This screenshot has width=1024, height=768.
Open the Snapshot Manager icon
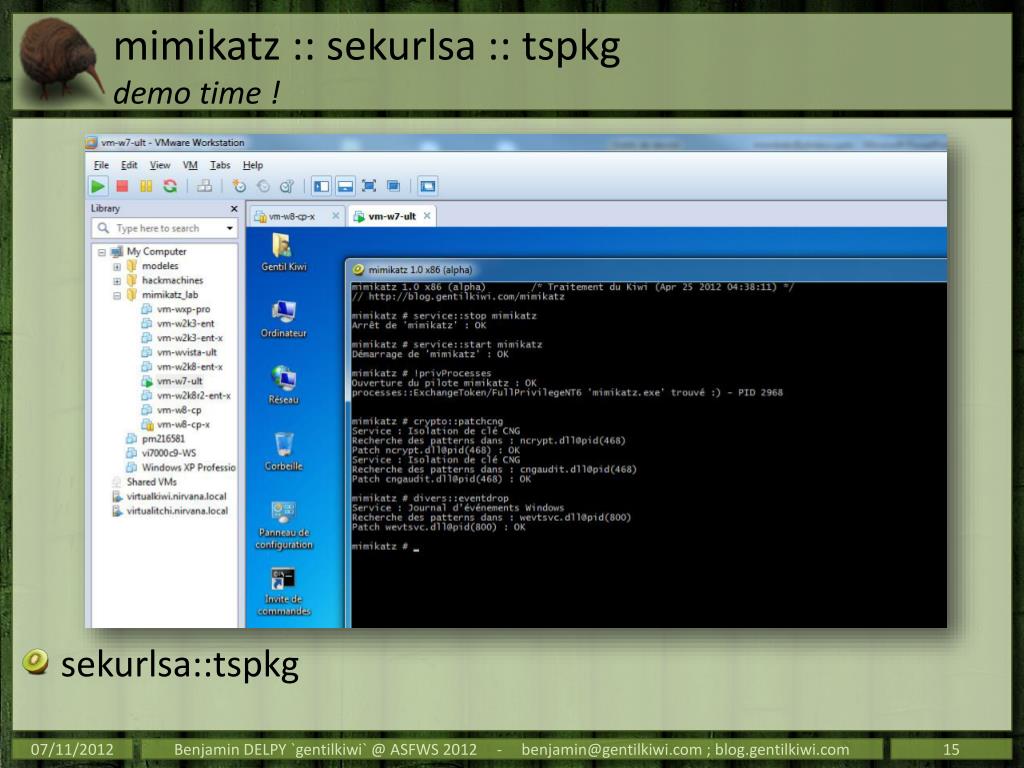coord(287,187)
